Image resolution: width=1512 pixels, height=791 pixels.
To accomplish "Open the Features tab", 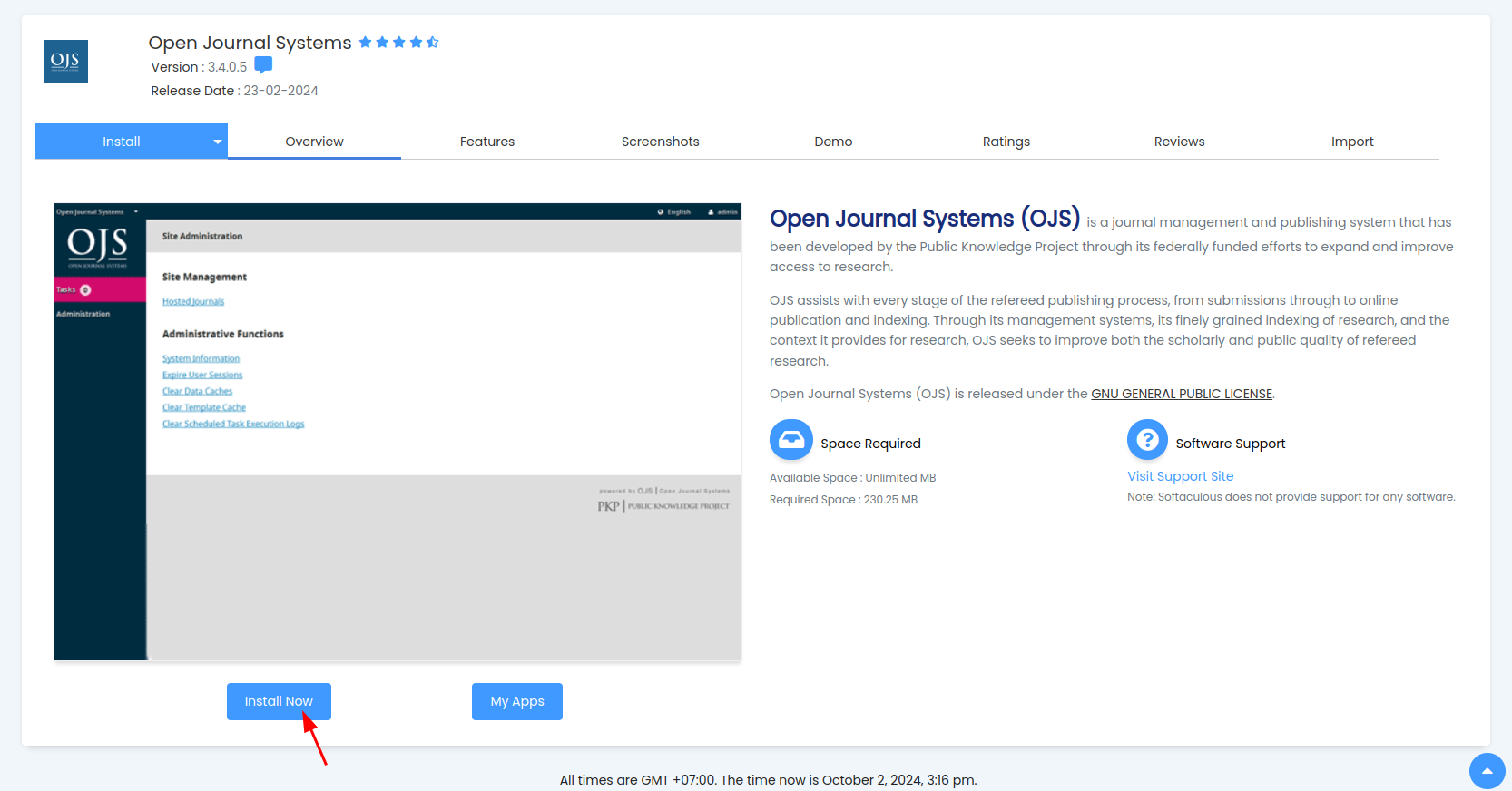I will [x=487, y=142].
